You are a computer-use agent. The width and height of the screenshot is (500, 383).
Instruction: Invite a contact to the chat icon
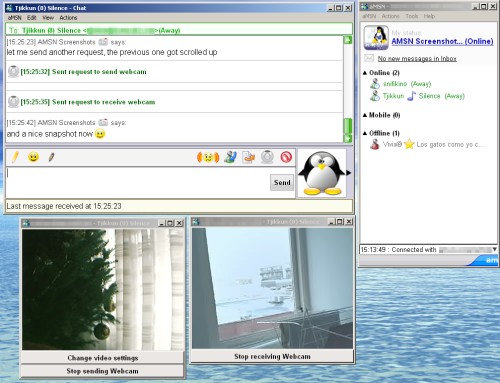tap(230, 157)
